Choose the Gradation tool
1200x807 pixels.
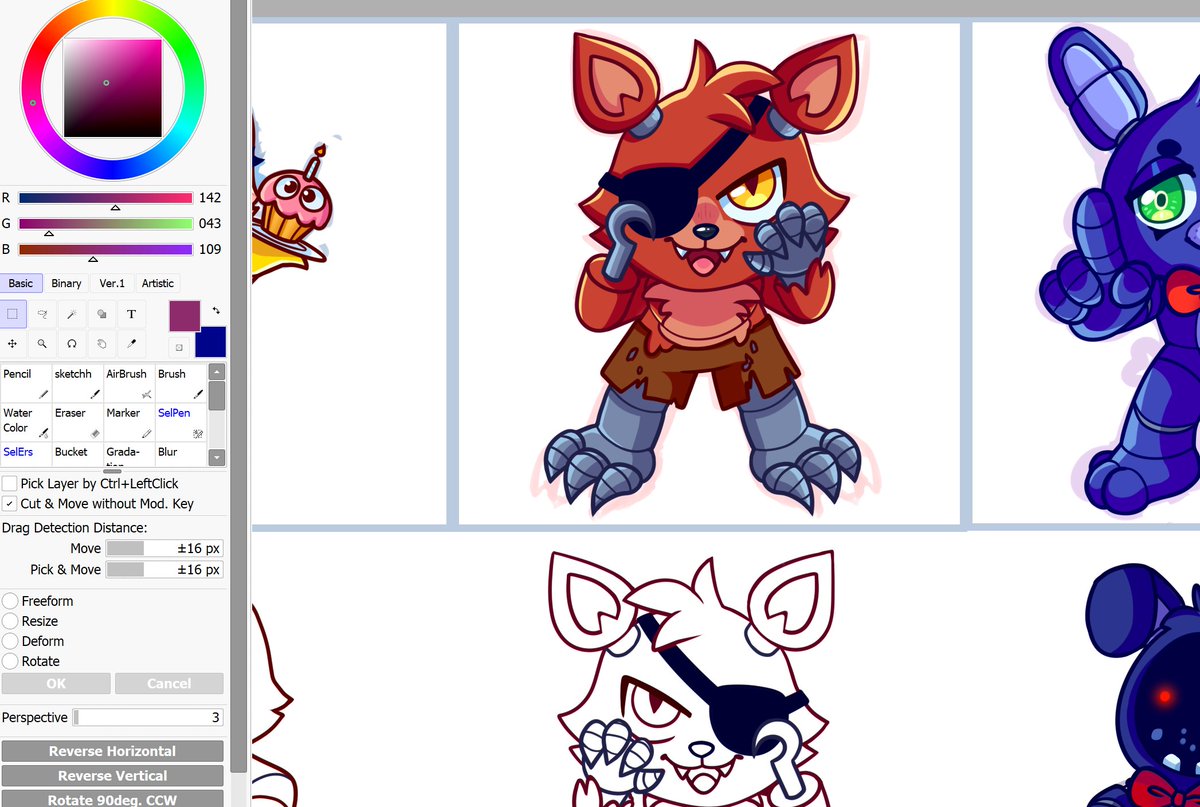coord(130,454)
